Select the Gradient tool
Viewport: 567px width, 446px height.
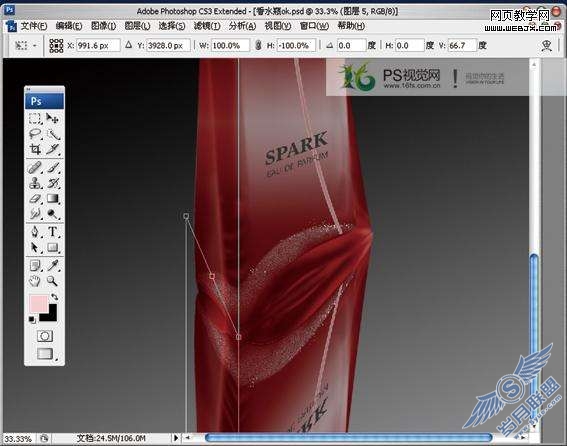click(53, 199)
